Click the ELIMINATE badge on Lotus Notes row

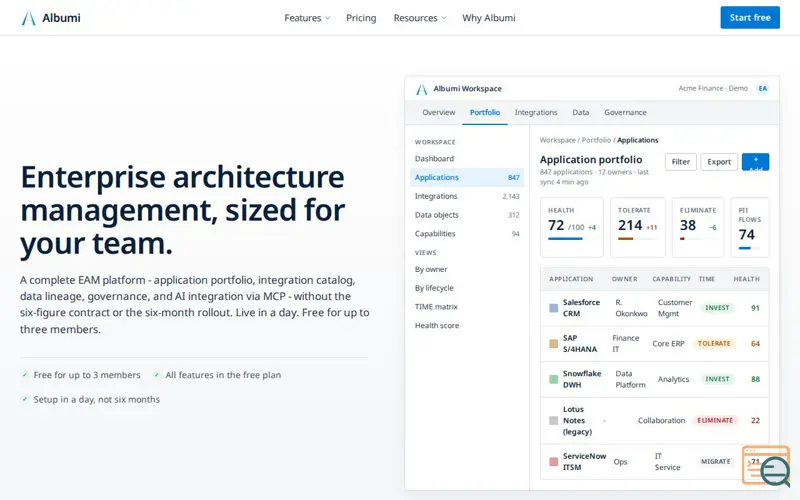click(x=715, y=421)
